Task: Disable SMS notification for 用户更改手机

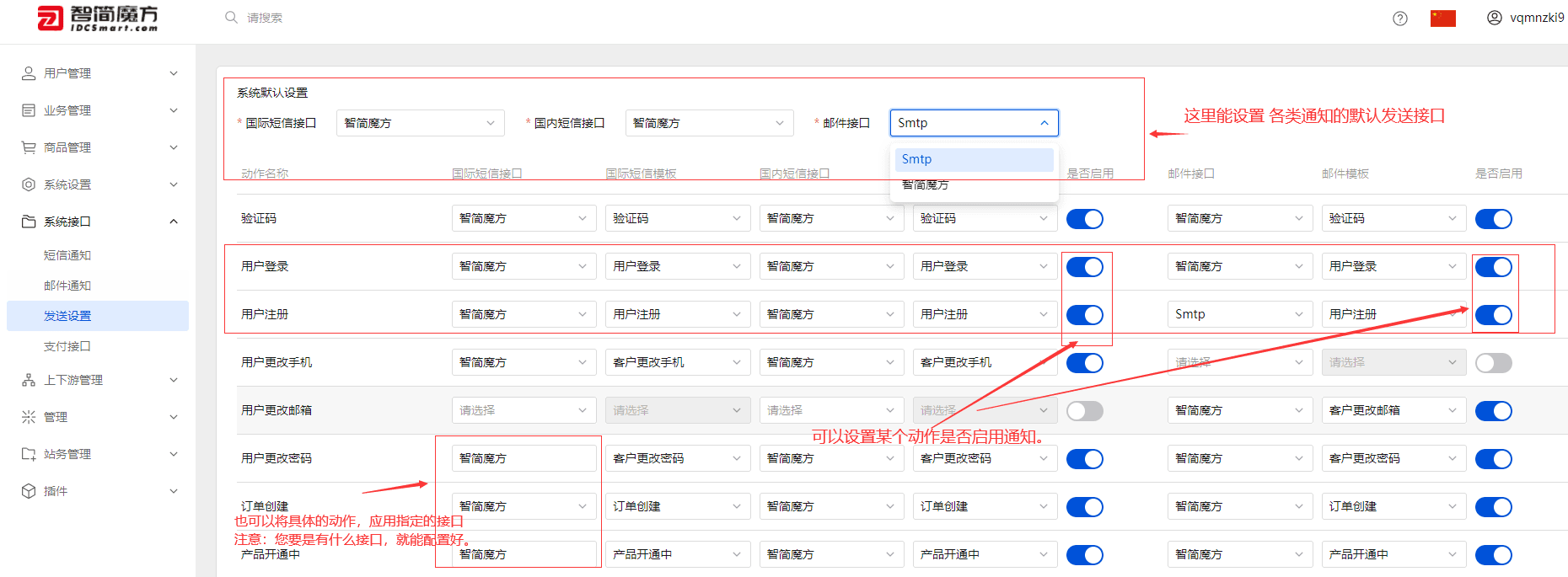Action: click(1085, 363)
